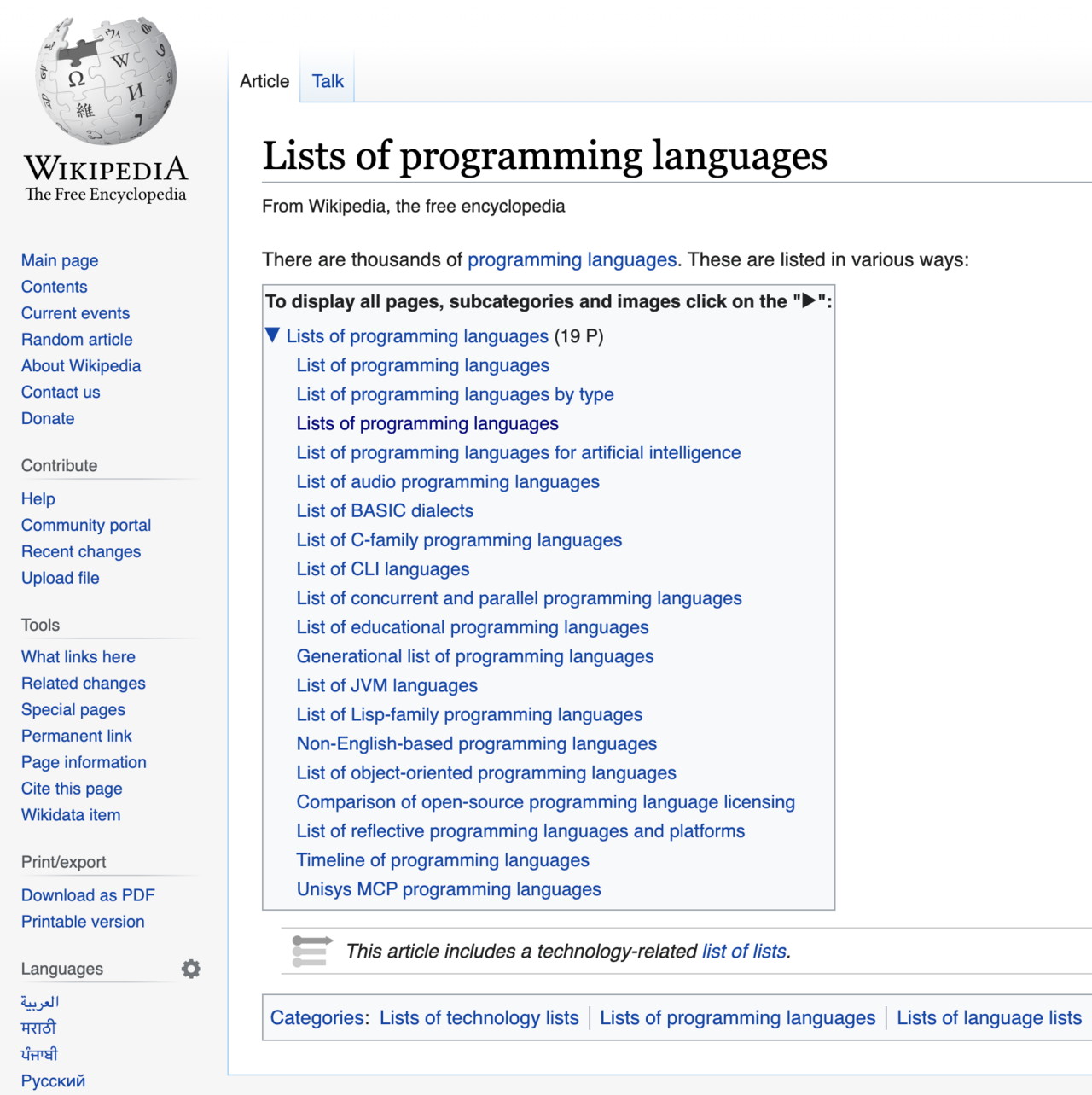1092x1095 pixels.
Task: Select the Article tab
Action: tap(264, 81)
